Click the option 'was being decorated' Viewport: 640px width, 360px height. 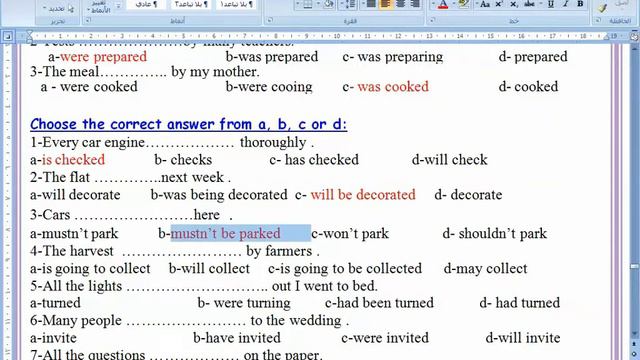coord(225,195)
